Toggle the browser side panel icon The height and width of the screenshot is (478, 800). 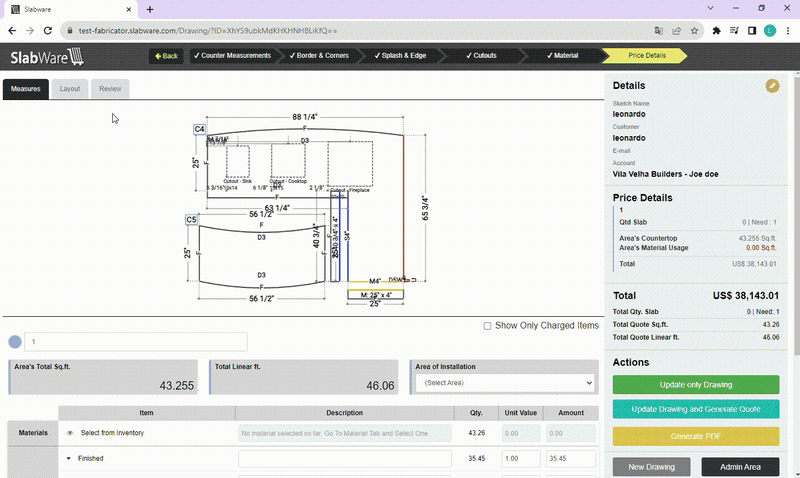(752, 31)
